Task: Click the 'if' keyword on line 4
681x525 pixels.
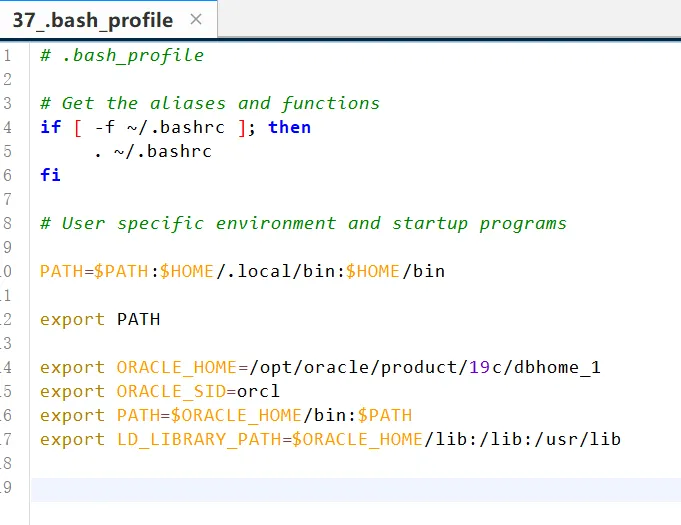Action: click(x=50, y=127)
